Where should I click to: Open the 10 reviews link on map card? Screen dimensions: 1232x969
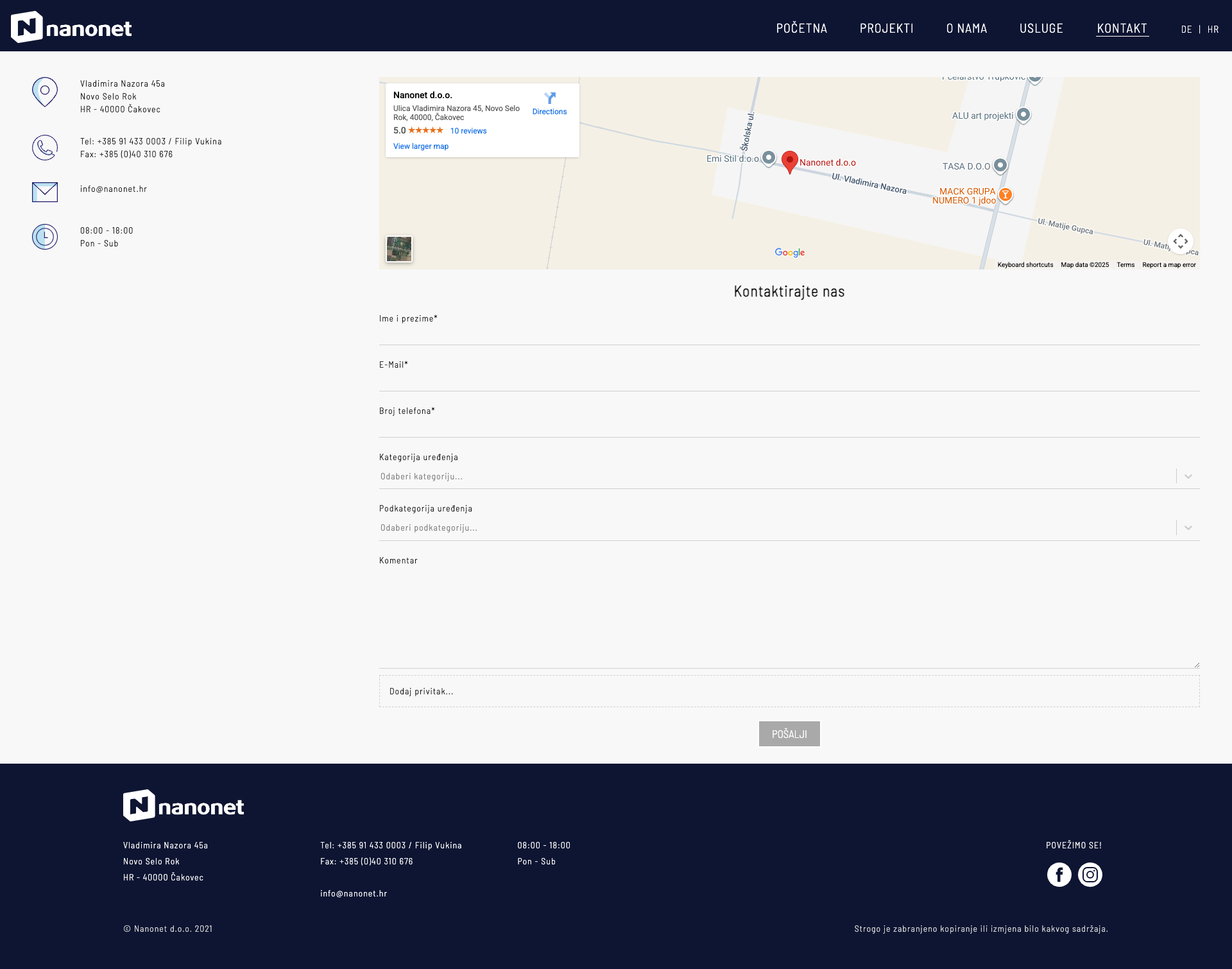(x=468, y=131)
